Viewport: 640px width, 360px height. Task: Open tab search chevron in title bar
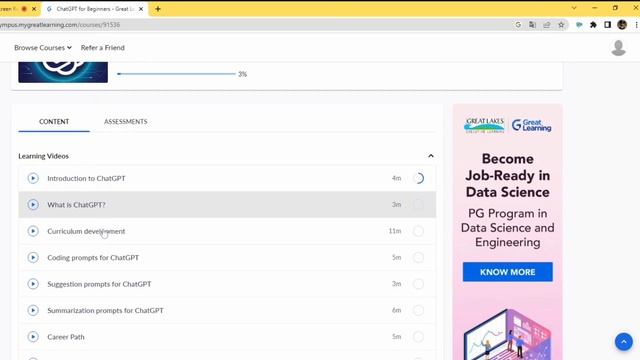574,8
